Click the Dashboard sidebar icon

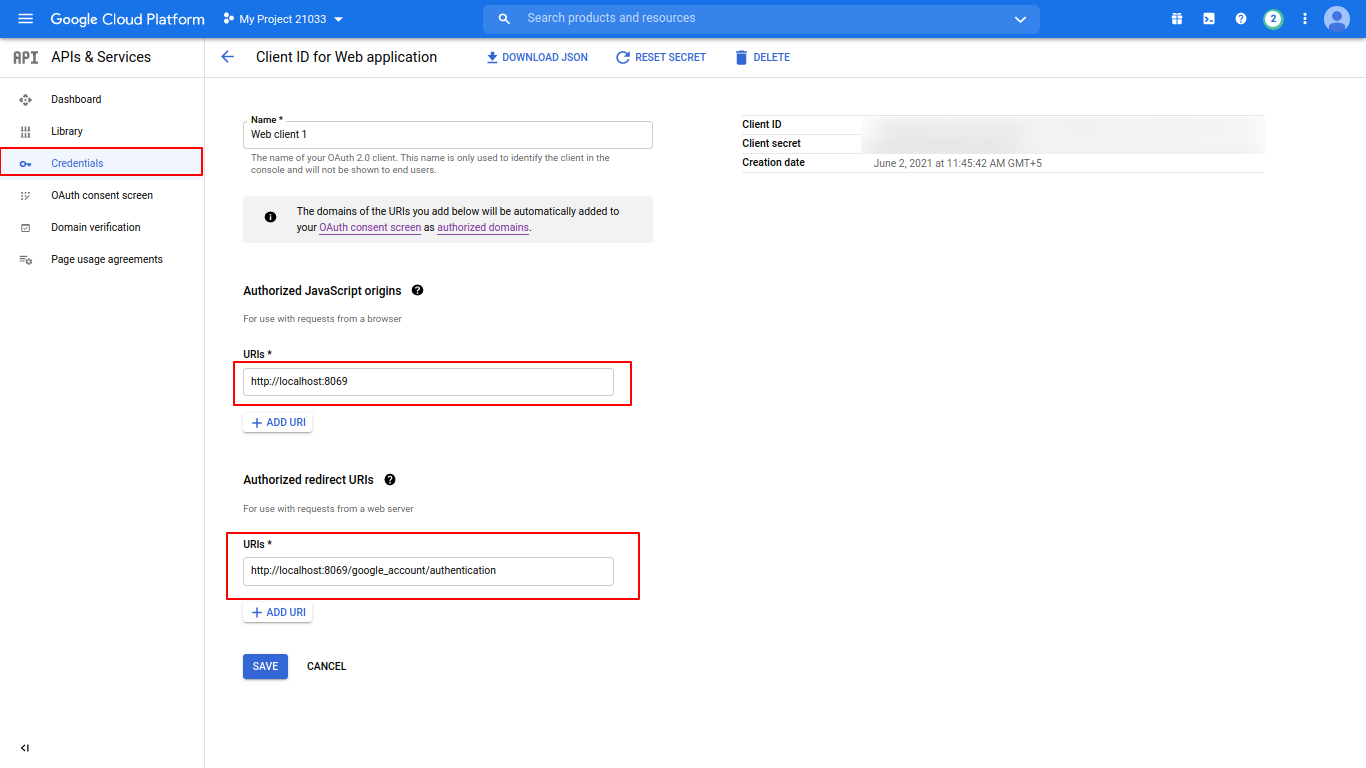point(26,100)
